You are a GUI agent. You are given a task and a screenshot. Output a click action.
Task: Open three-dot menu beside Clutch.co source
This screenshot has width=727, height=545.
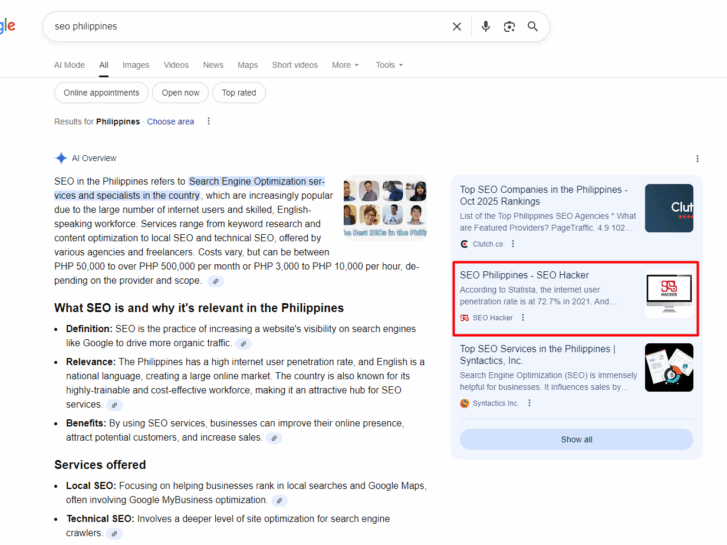coord(513,244)
